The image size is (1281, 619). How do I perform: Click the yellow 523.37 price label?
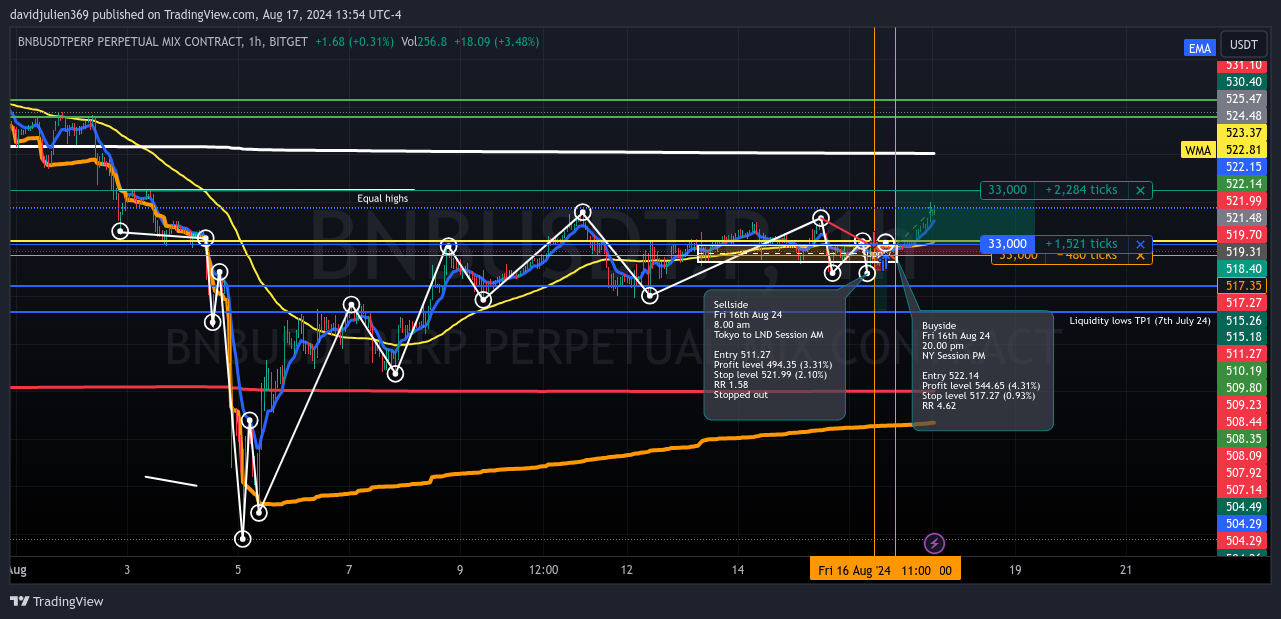pos(1243,133)
